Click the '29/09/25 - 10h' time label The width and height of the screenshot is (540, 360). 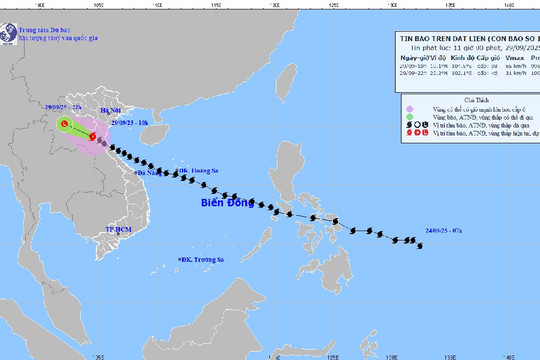(130, 123)
